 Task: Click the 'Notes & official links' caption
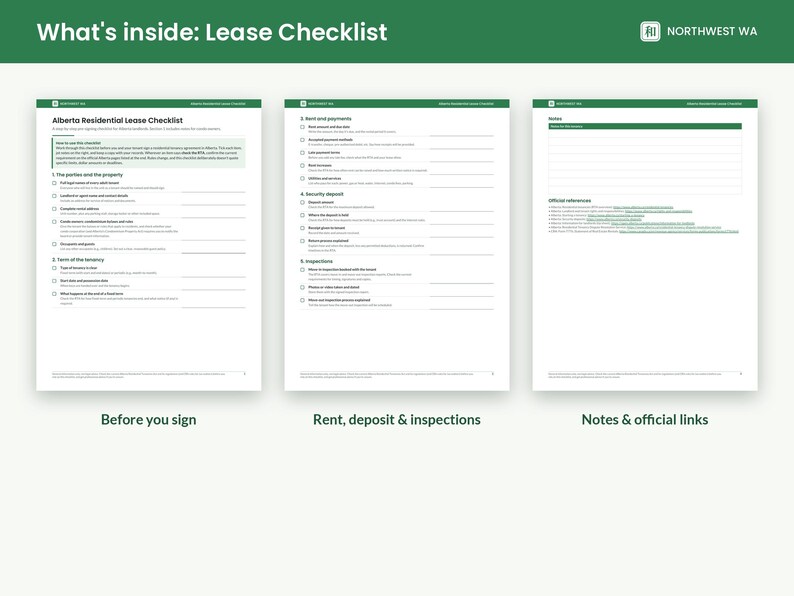645,420
